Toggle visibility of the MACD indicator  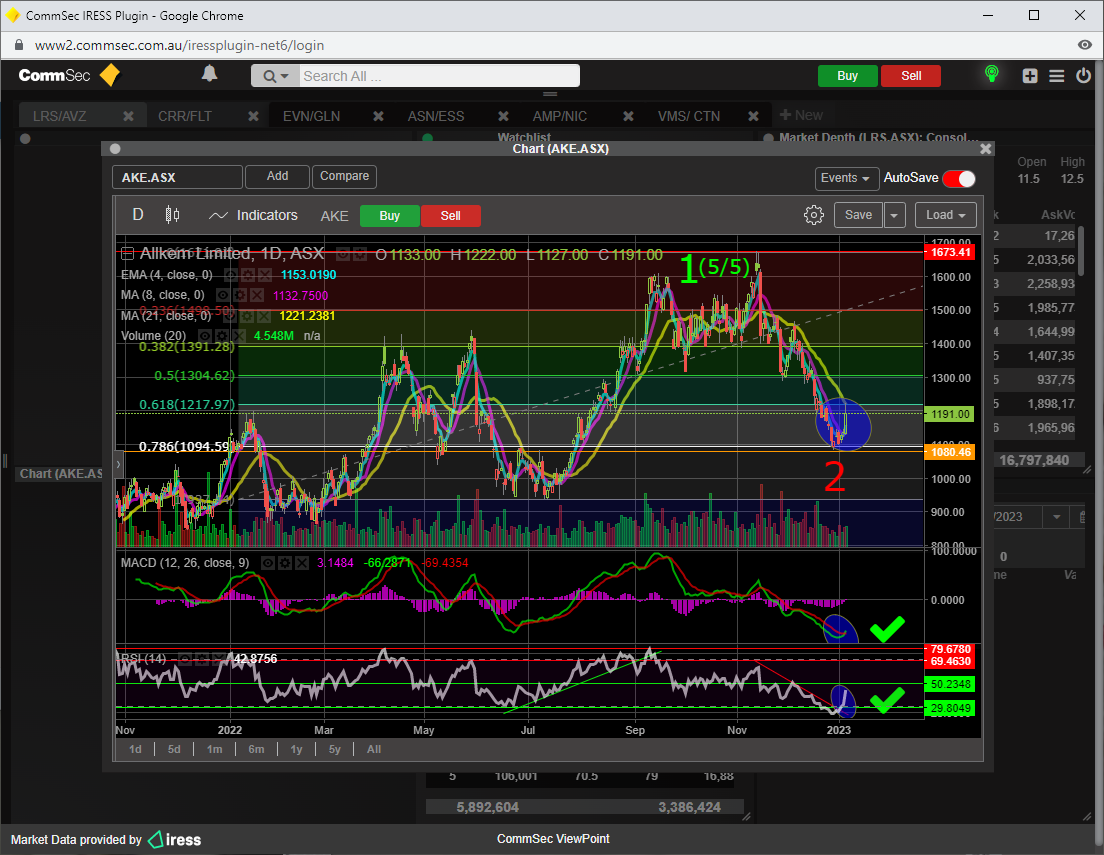click(x=268, y=563)
